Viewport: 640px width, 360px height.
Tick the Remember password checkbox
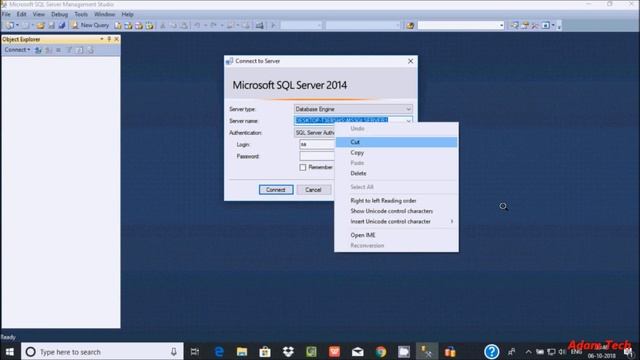click(x=302, y=167)
